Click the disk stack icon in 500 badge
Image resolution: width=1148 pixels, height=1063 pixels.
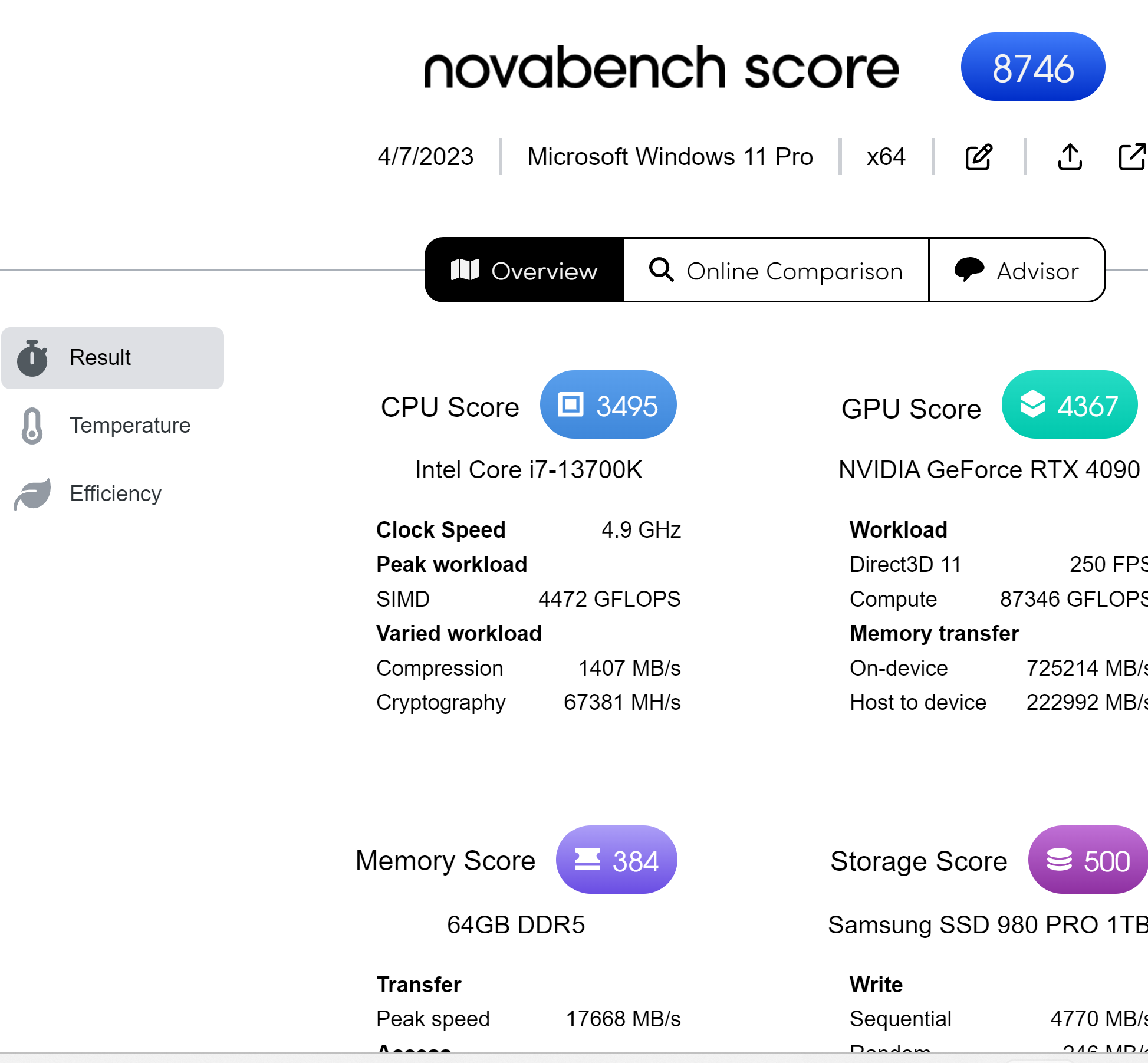pyautogui.click(x=1059, y=860)
